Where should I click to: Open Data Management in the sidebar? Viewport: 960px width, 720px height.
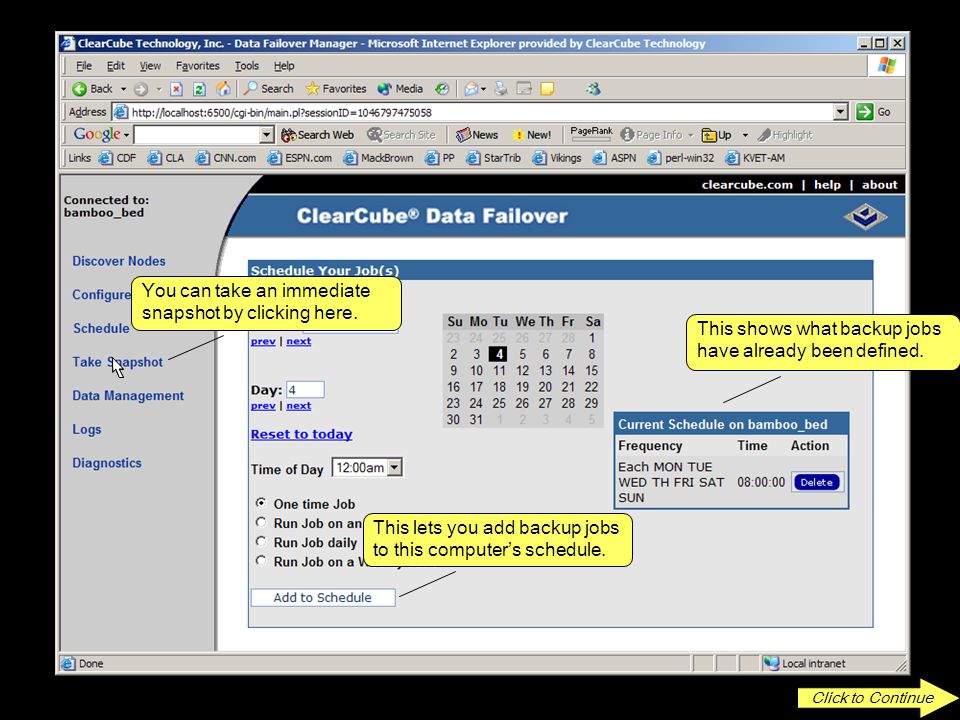pyautogui.click(x=128, y=396)
